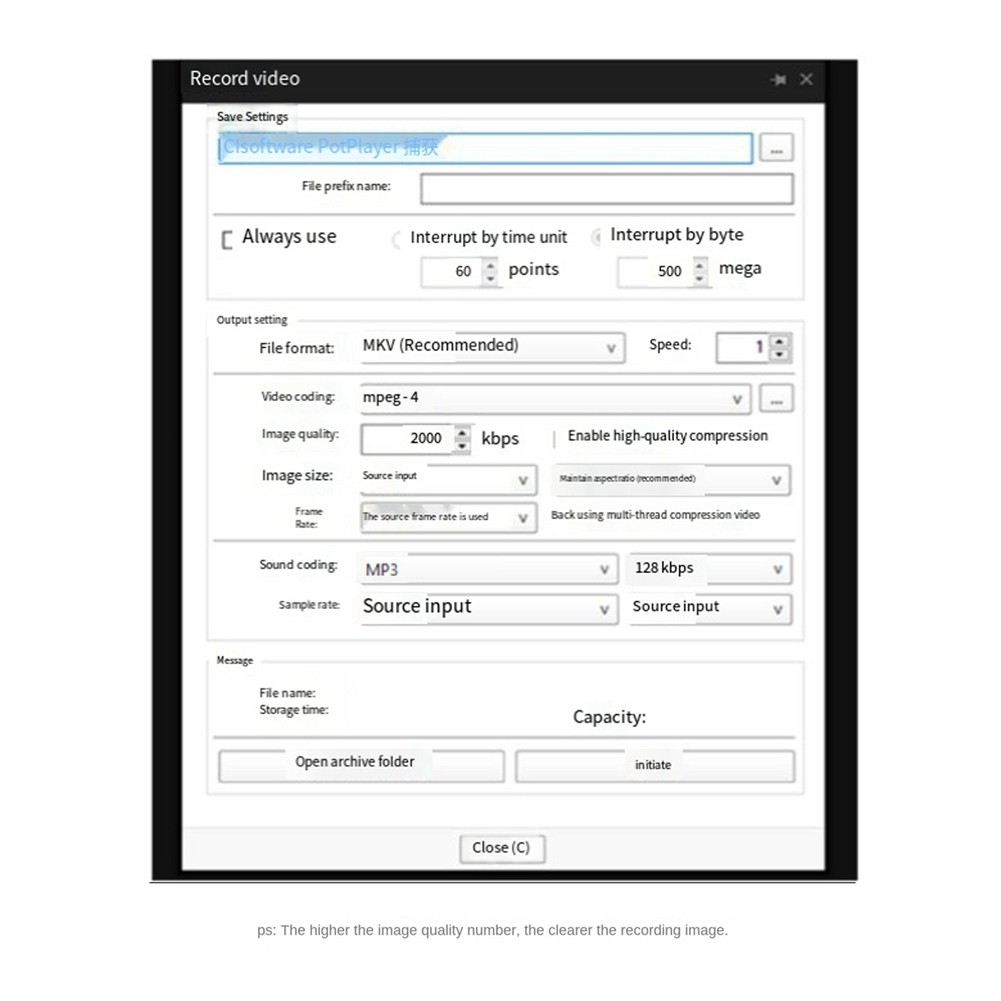Open the Frame Rate dropdown
1001x1001 pixels.
click(x=449, y=518)
